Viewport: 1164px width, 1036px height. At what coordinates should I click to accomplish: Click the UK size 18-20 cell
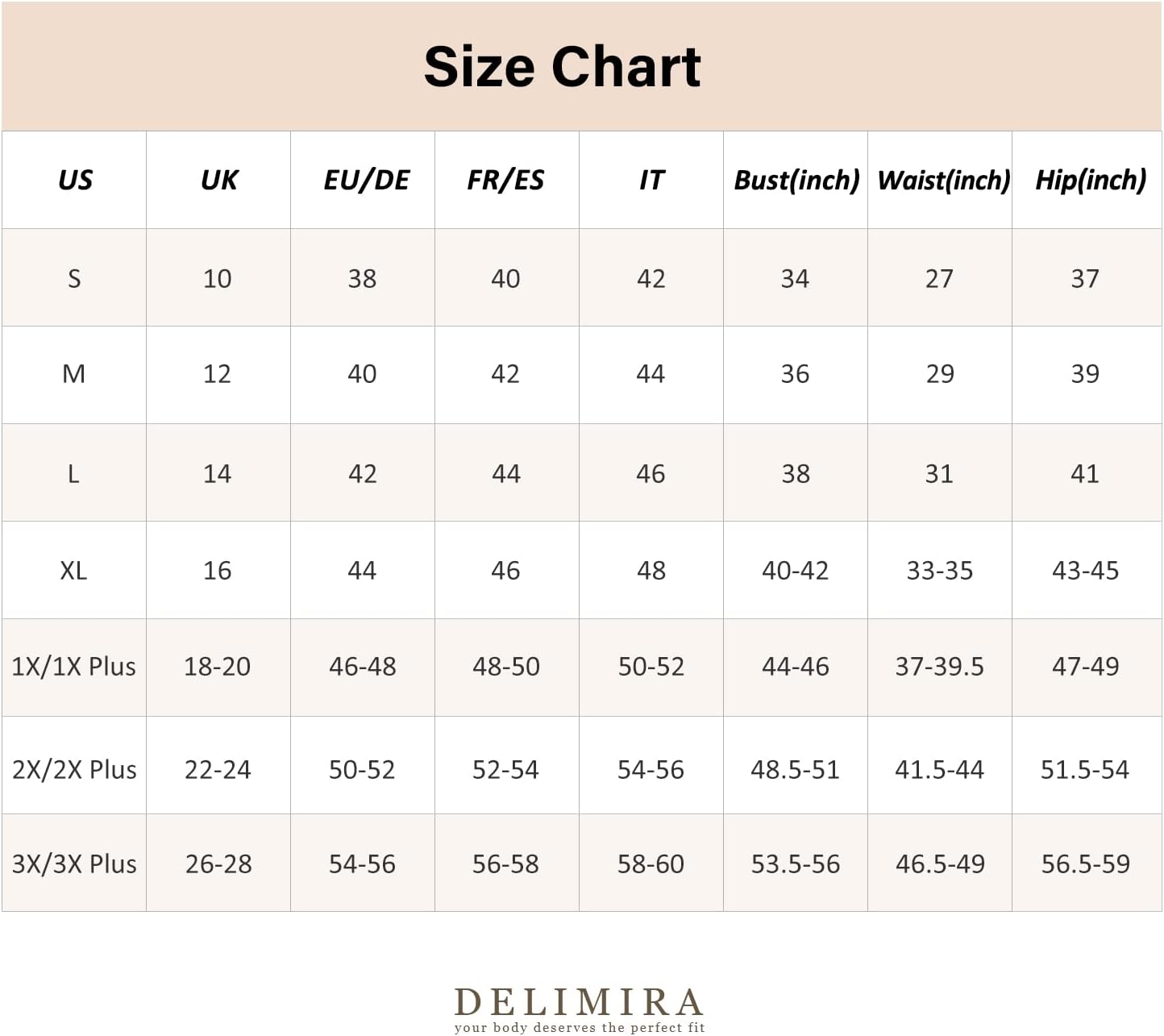218,667
